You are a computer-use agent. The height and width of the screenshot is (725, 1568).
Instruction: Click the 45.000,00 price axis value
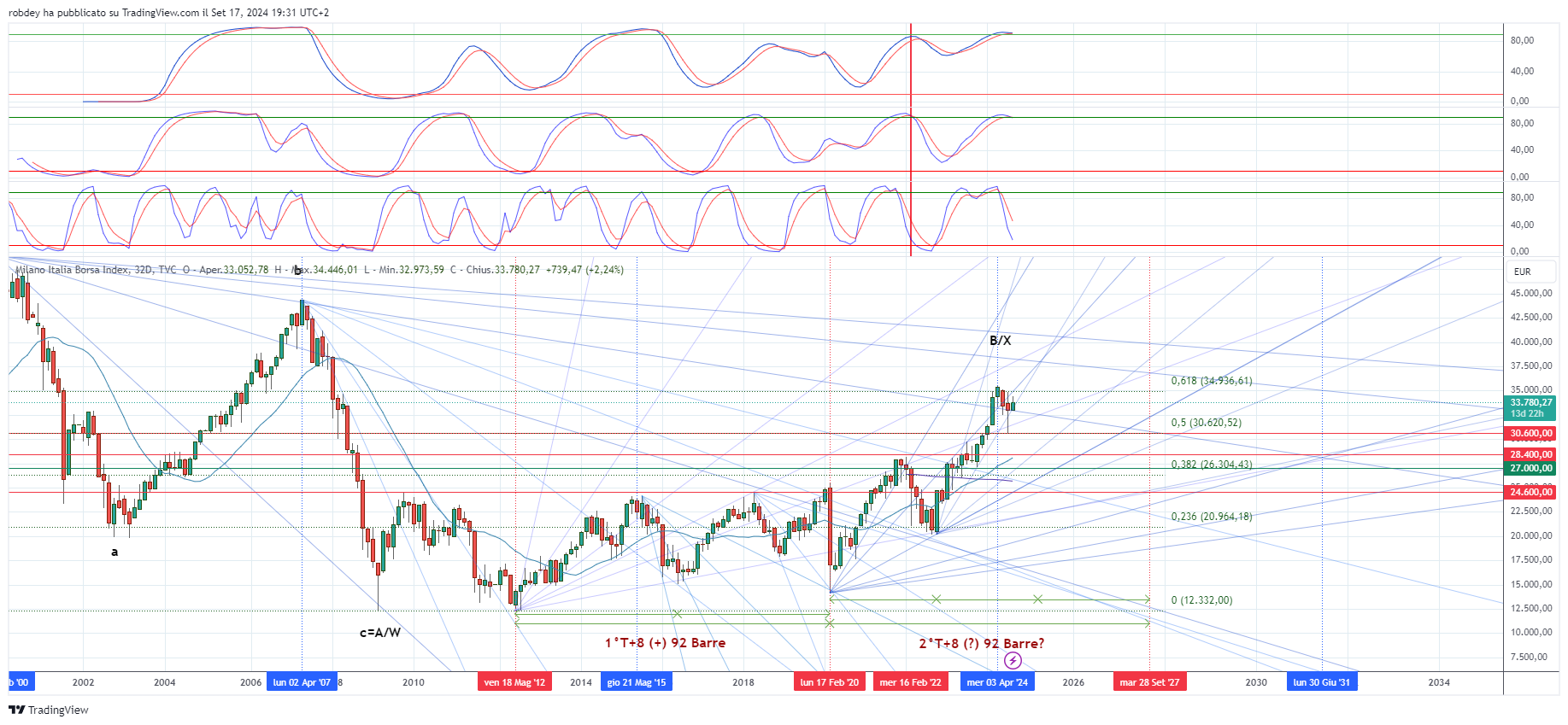click(x=1531, y=293)
